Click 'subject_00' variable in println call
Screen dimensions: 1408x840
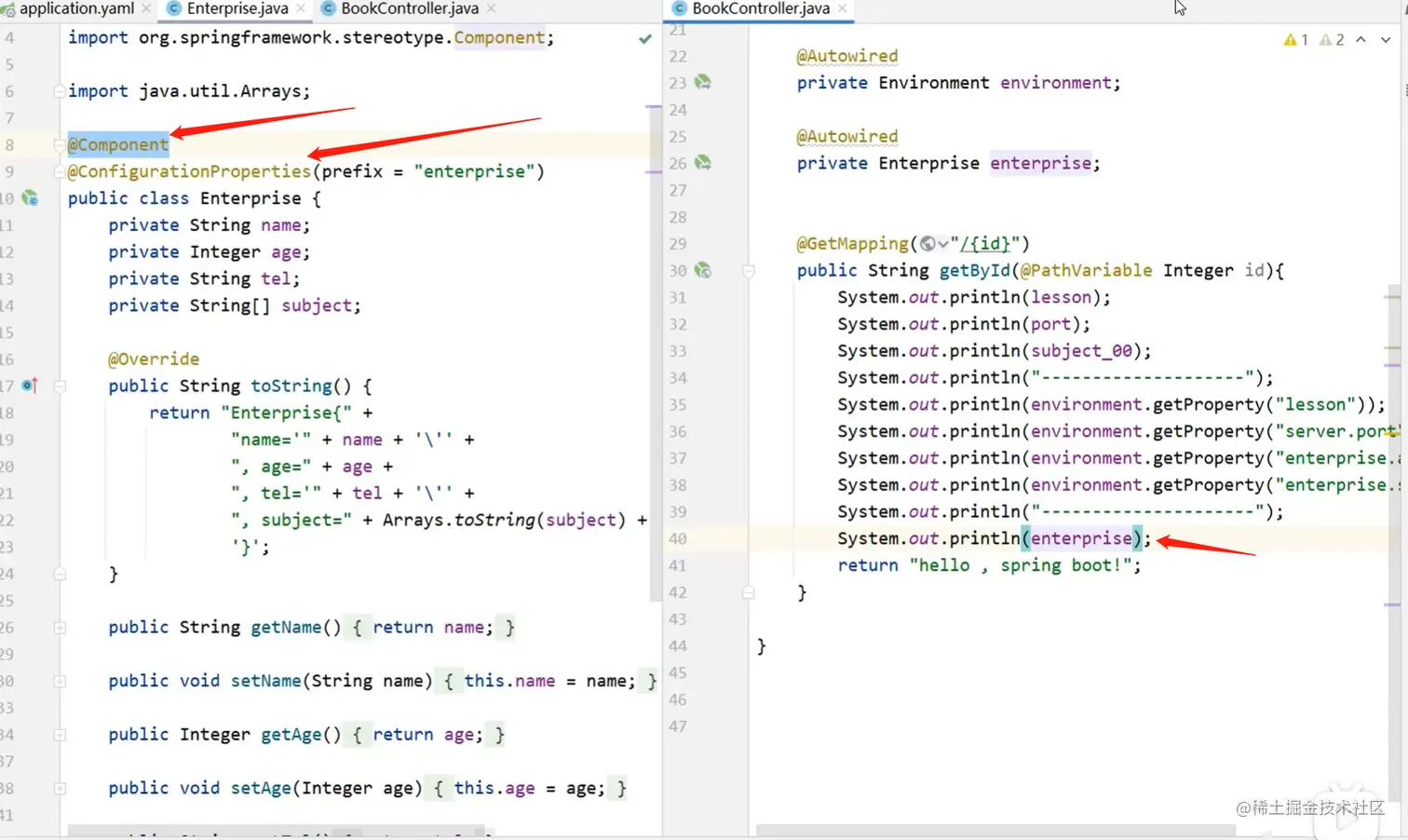point(1081,351)
